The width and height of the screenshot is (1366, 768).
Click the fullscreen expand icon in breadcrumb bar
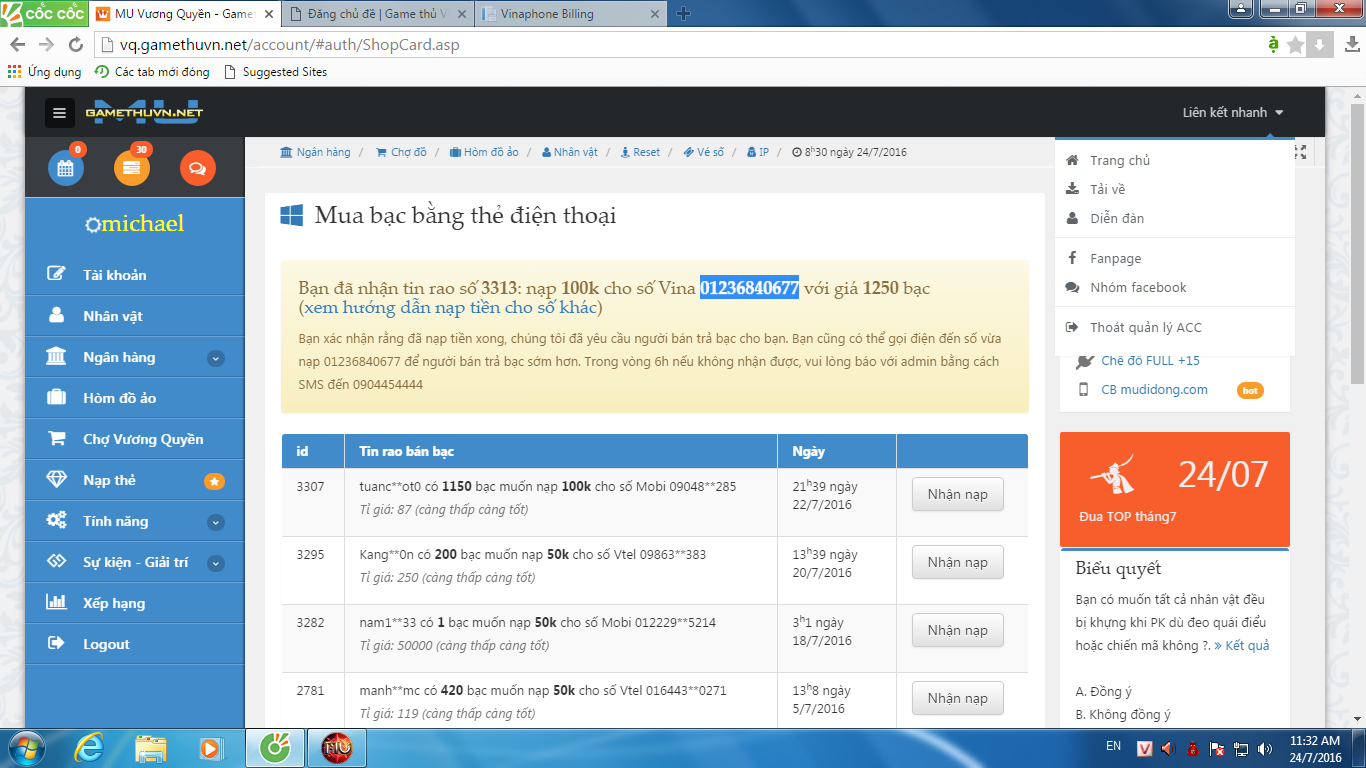[1300, 152]
